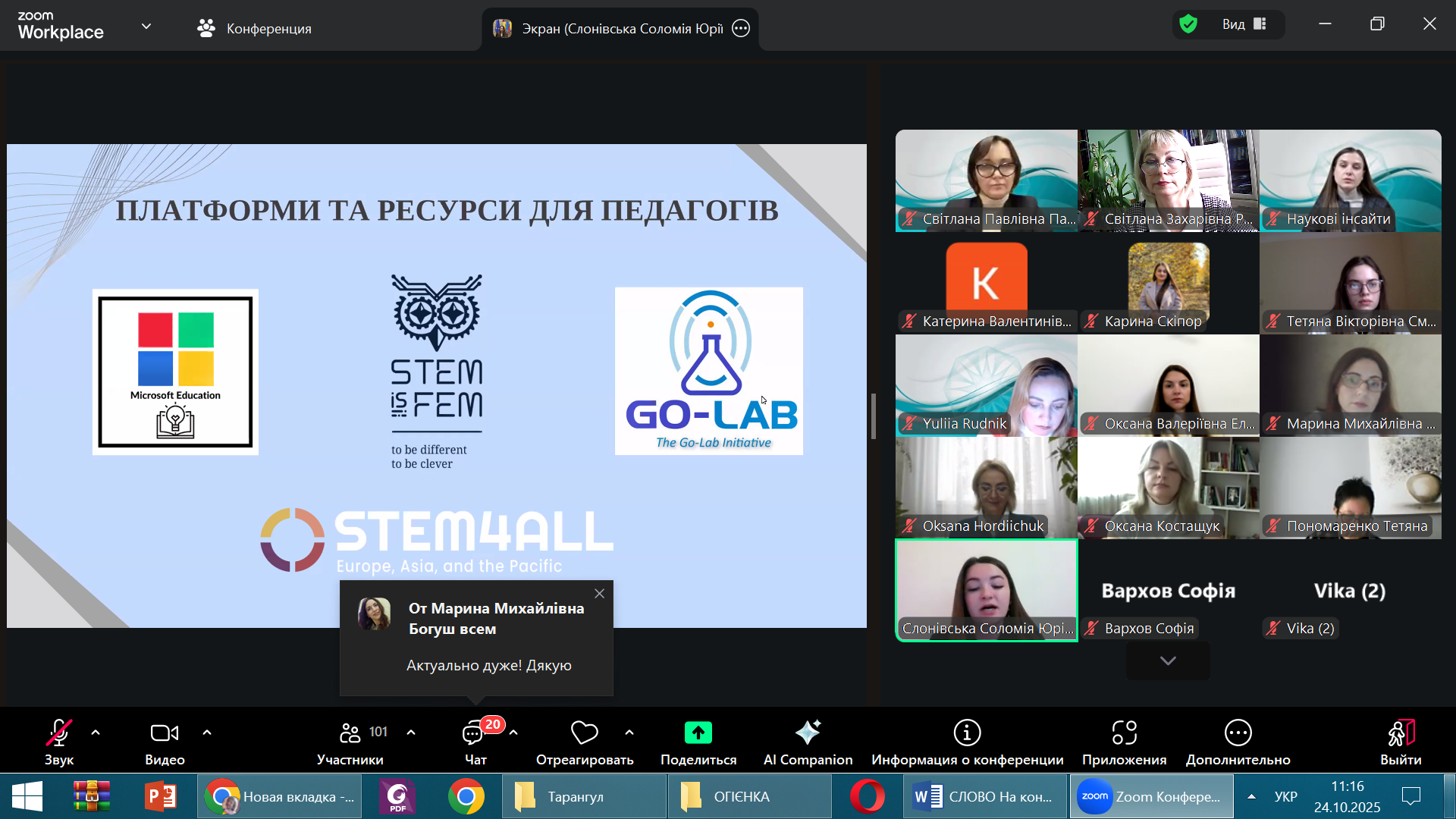Open Google Chrome taskbar icon
Image resolution: width=1456 pixels, height=819 pixels.
466,796
